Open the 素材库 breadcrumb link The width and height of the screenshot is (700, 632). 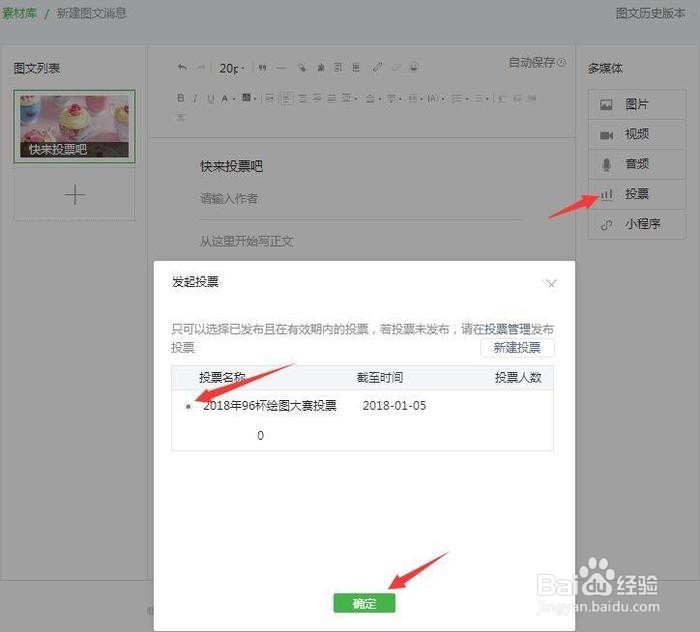tap(19, 13)
